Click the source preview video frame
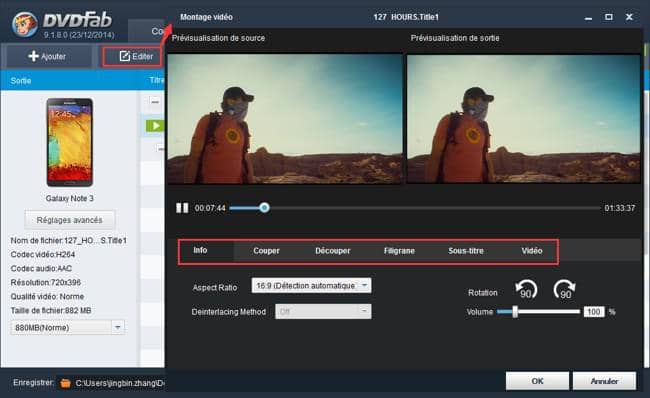The width and height of the screenshot is (650, 398). tap(285, 119)
